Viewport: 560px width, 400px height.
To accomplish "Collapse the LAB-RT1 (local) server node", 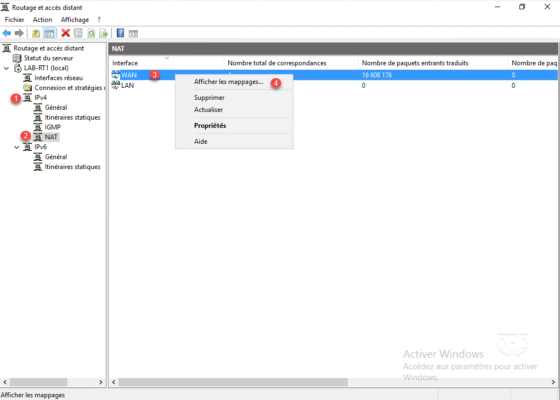I will 6,68.
